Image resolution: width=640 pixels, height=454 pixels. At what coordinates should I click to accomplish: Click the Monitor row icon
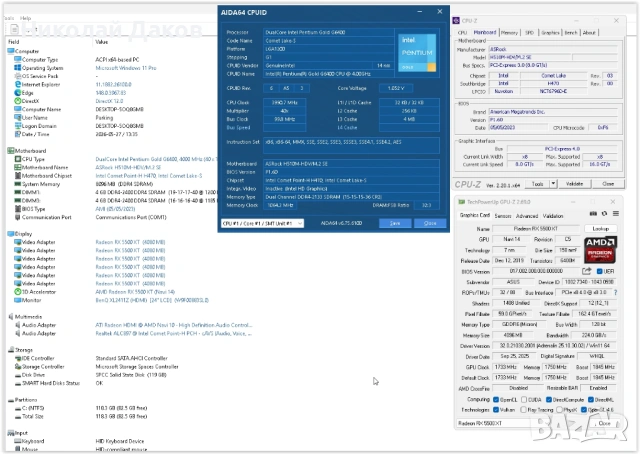18,300
